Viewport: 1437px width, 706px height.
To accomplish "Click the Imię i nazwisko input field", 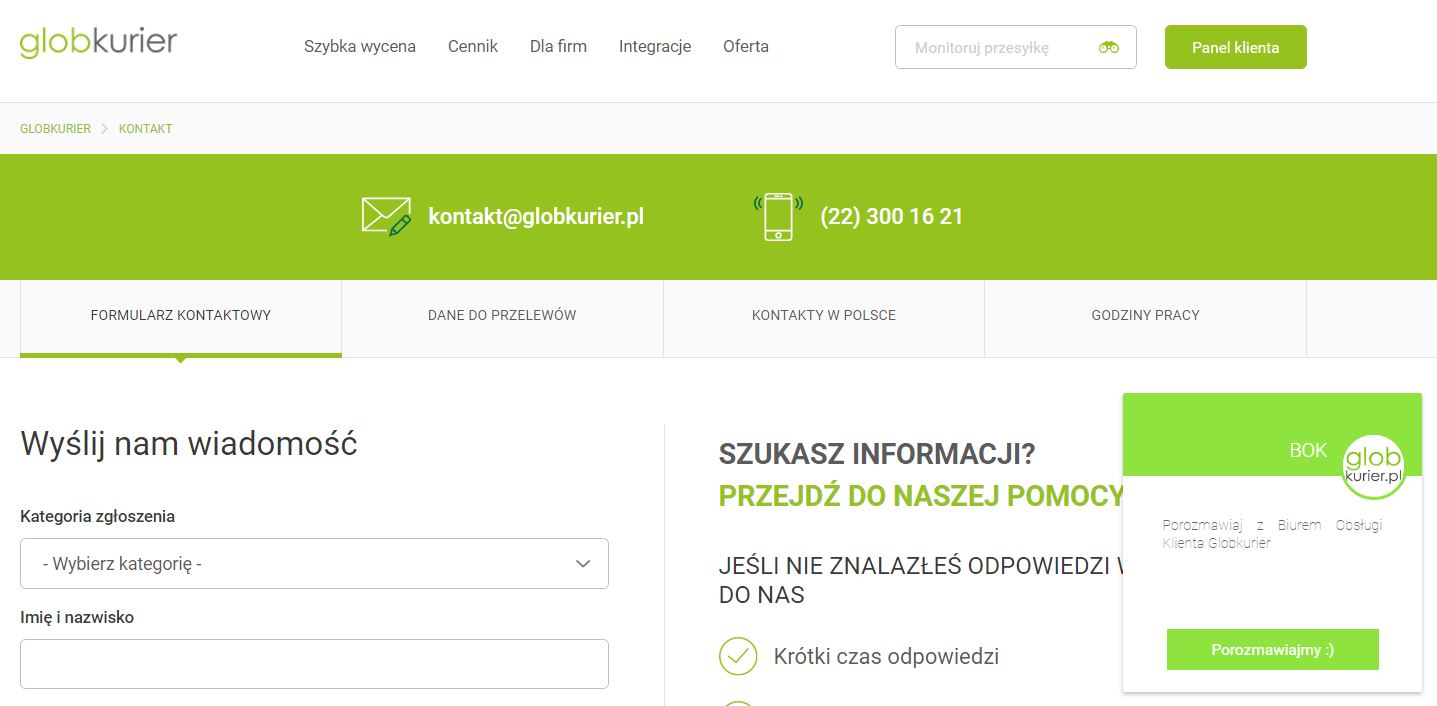I will [314, 664].
